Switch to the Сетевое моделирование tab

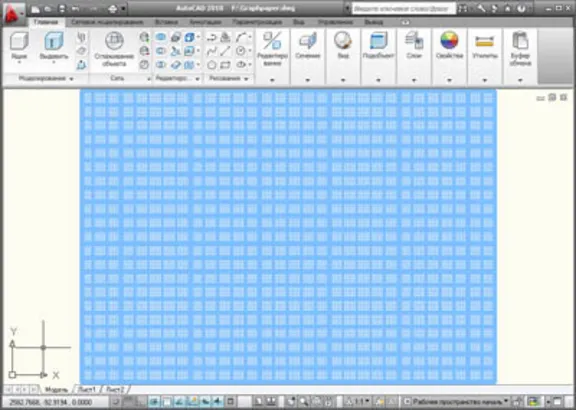point(107,22)
